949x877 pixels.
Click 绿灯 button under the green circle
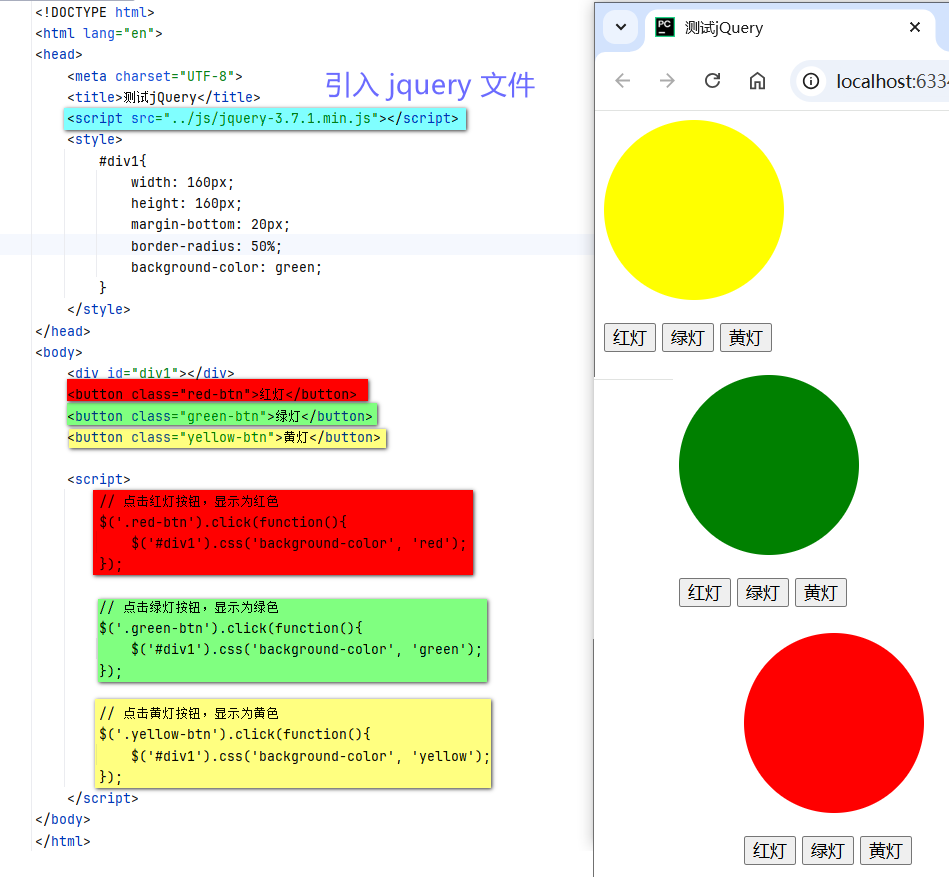[763, 593]
